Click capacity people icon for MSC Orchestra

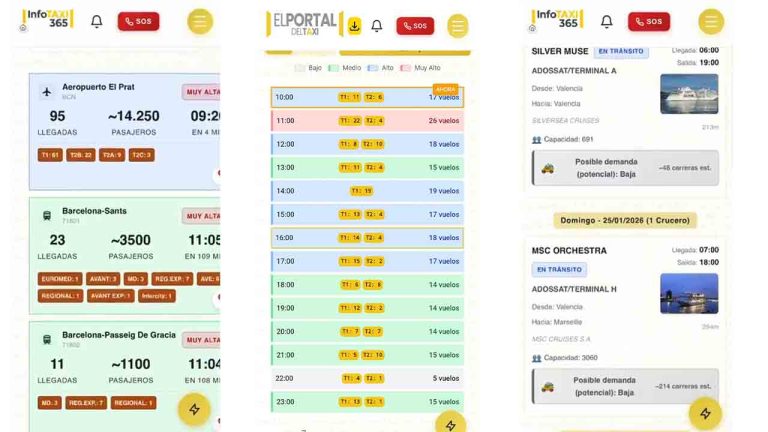(x=536, y=358)
